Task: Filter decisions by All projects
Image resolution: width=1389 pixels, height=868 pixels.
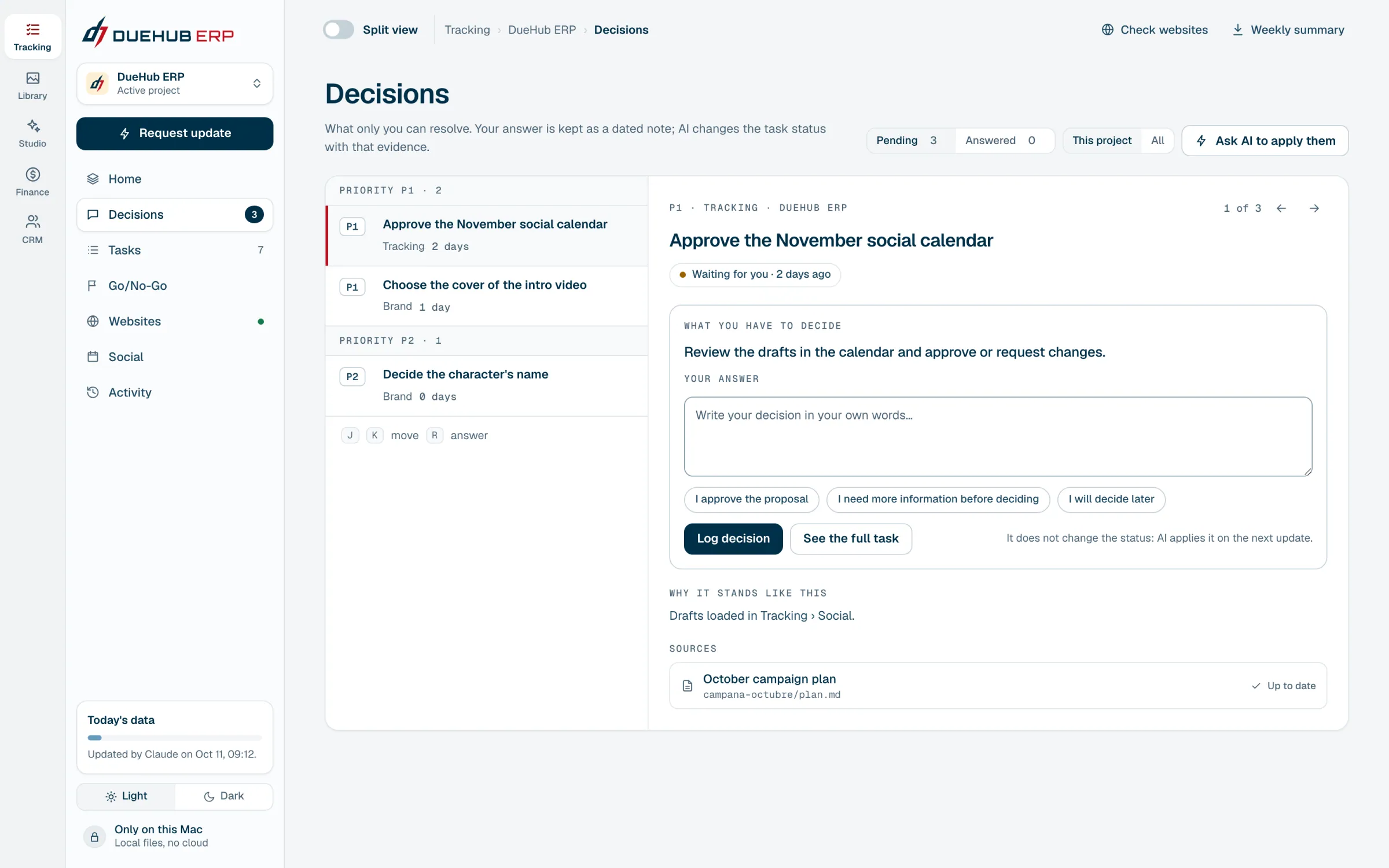Action: pyautogui.click(x=1157, y=141)
